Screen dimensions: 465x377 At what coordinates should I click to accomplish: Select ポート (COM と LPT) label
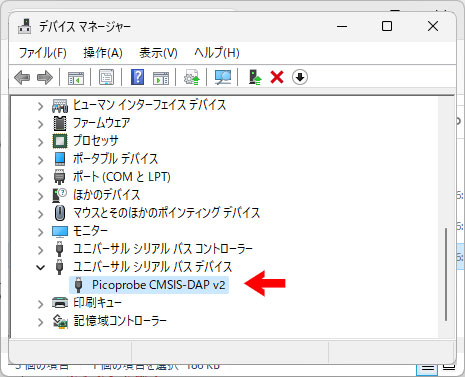coord(122,177)
